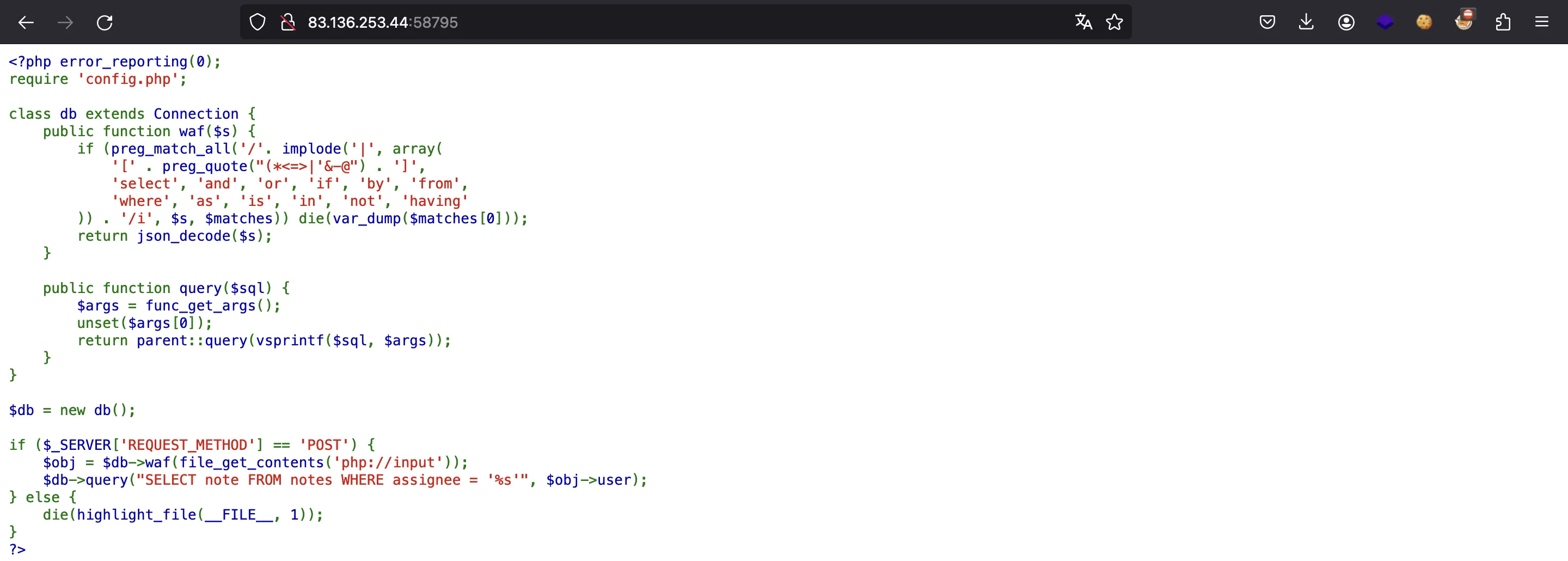Click the vsprintf return line
Viewport: 1568px width, 561px height.
pos(264,340)
